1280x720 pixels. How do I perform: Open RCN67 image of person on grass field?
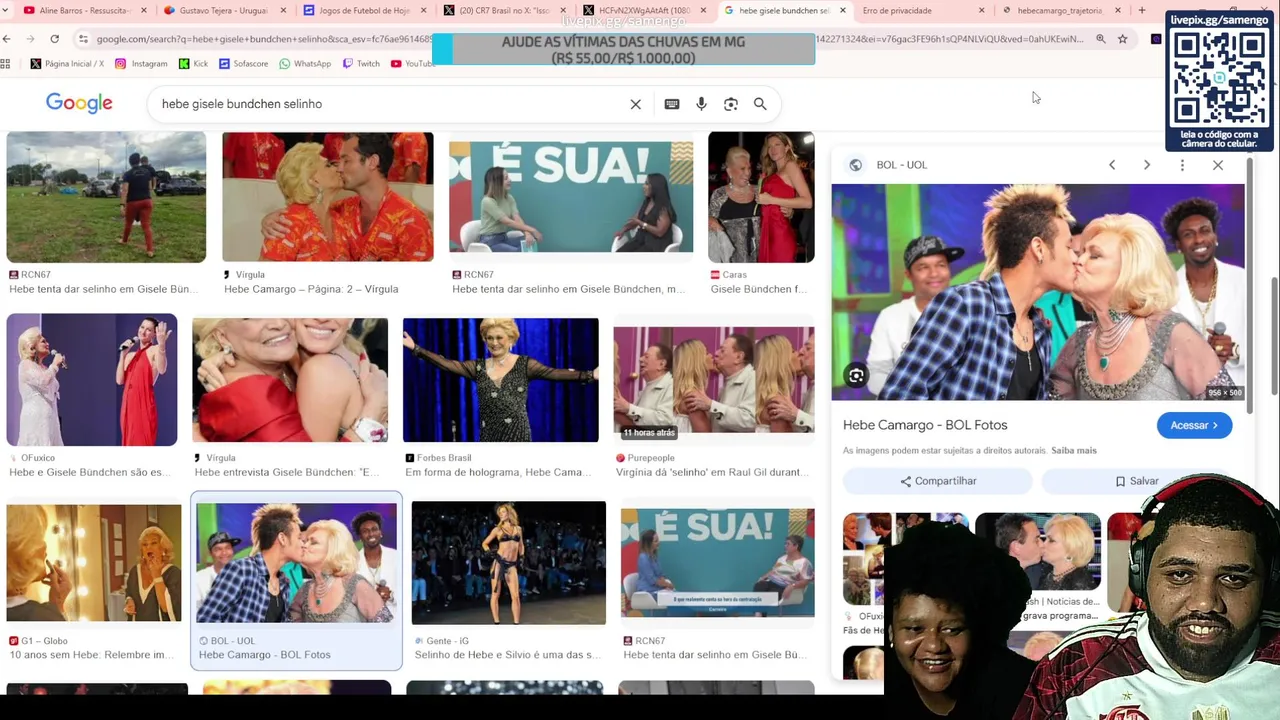(106, 197)
